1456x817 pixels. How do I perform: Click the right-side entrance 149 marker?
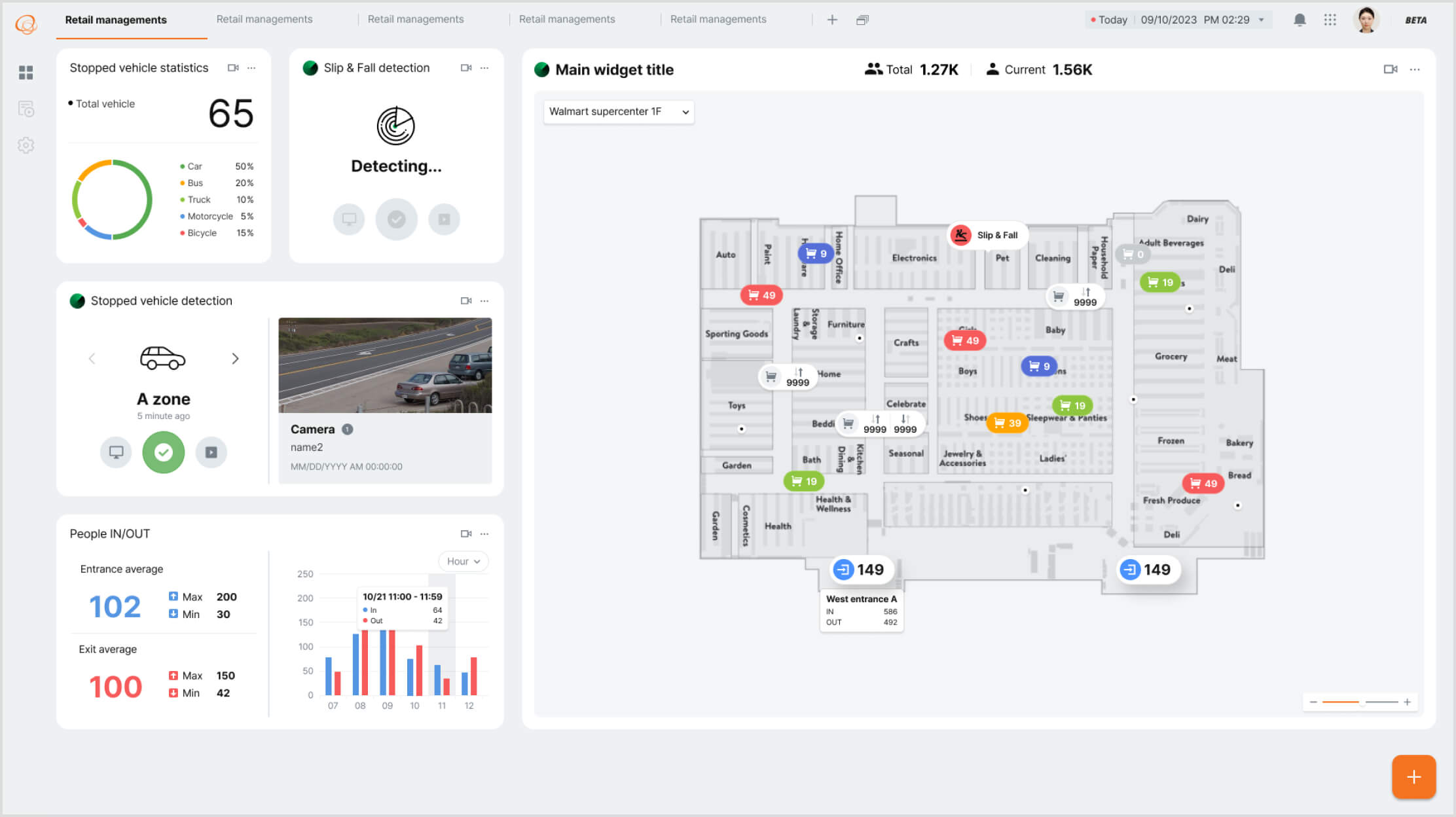[1148, 570]
